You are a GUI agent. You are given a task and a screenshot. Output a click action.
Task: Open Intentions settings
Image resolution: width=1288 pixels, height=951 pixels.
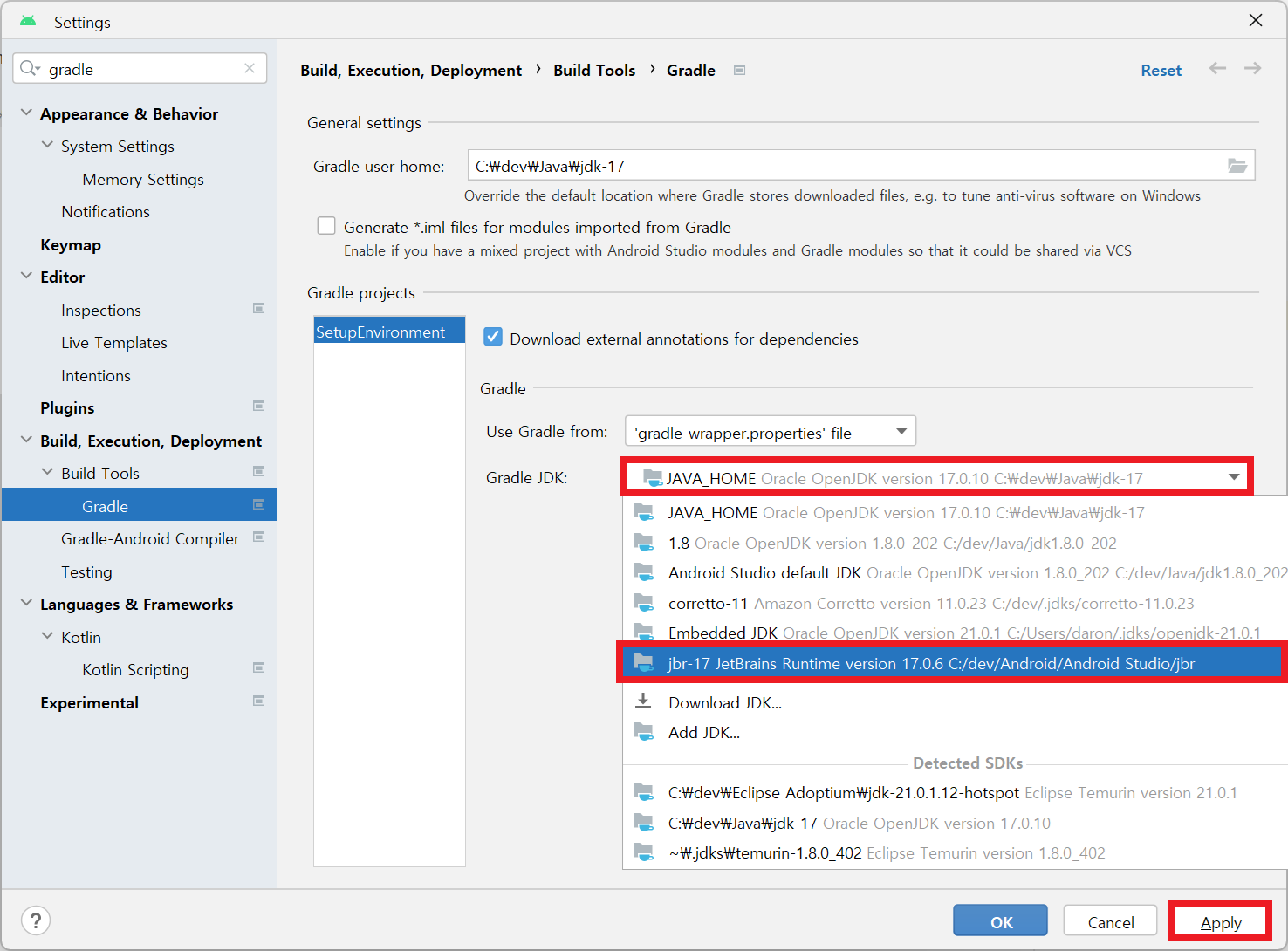pos(96,375)
